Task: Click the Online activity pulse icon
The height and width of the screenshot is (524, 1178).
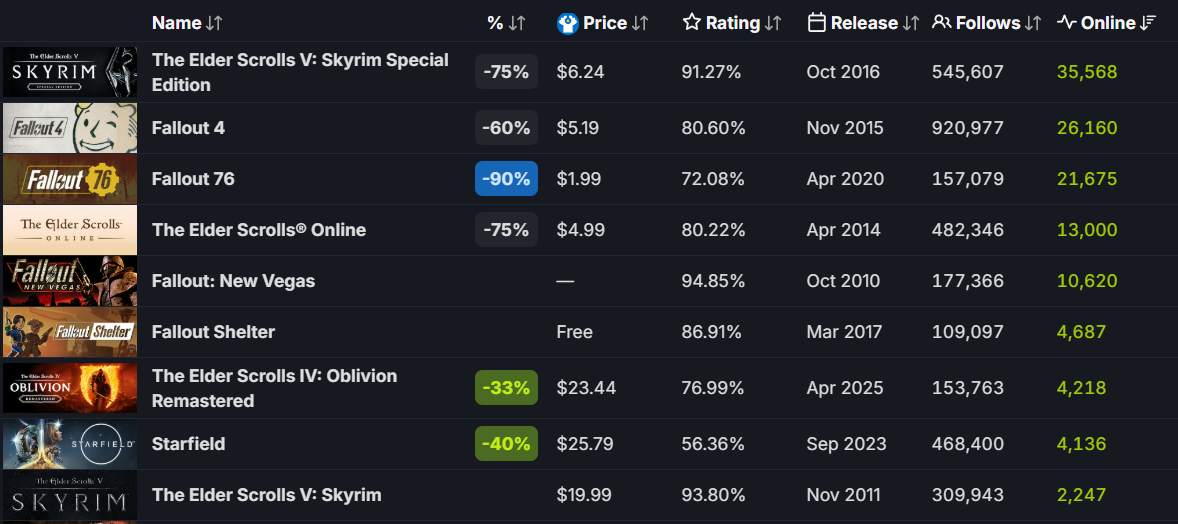Action: click(1067, 23)
